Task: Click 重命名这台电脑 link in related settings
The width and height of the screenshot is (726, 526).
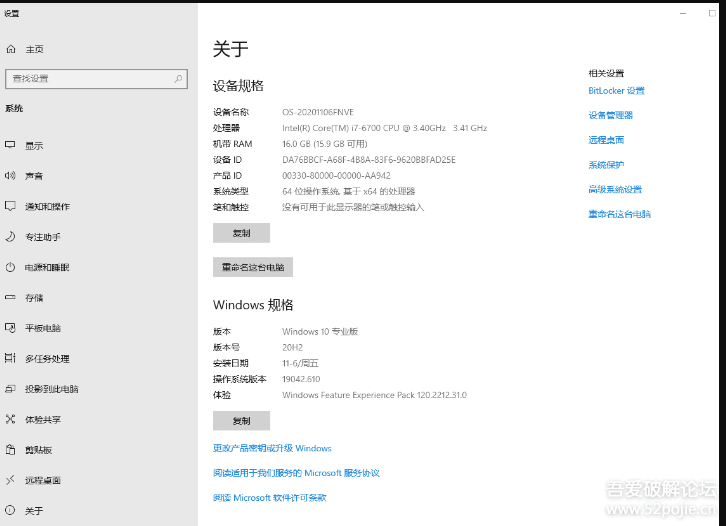Action: coord(620,214)
